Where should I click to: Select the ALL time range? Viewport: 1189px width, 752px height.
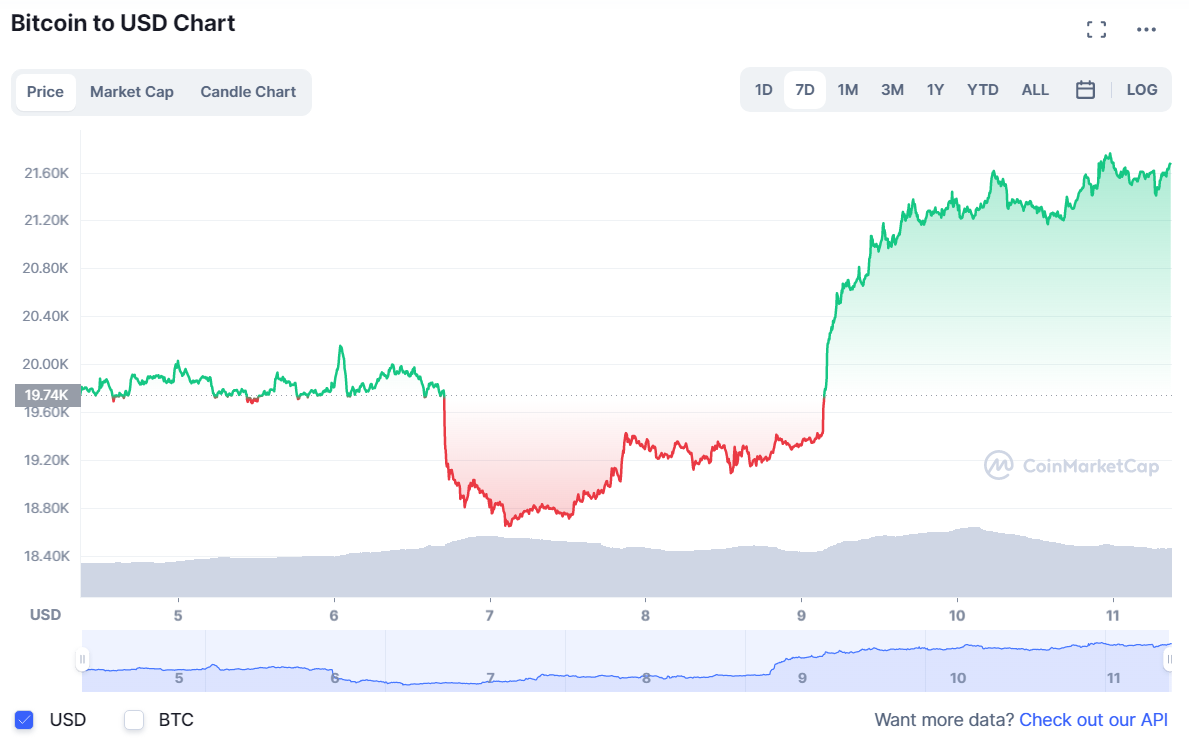(1035, 89)
